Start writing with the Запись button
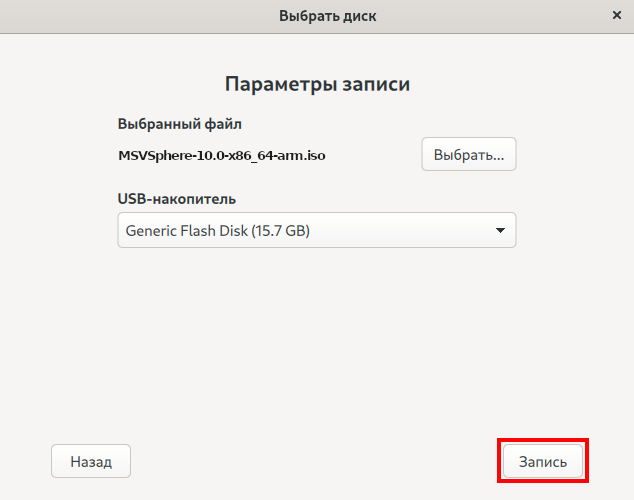Image resolution: width=634 pixels, height=500 pixels. coord(543,461)
